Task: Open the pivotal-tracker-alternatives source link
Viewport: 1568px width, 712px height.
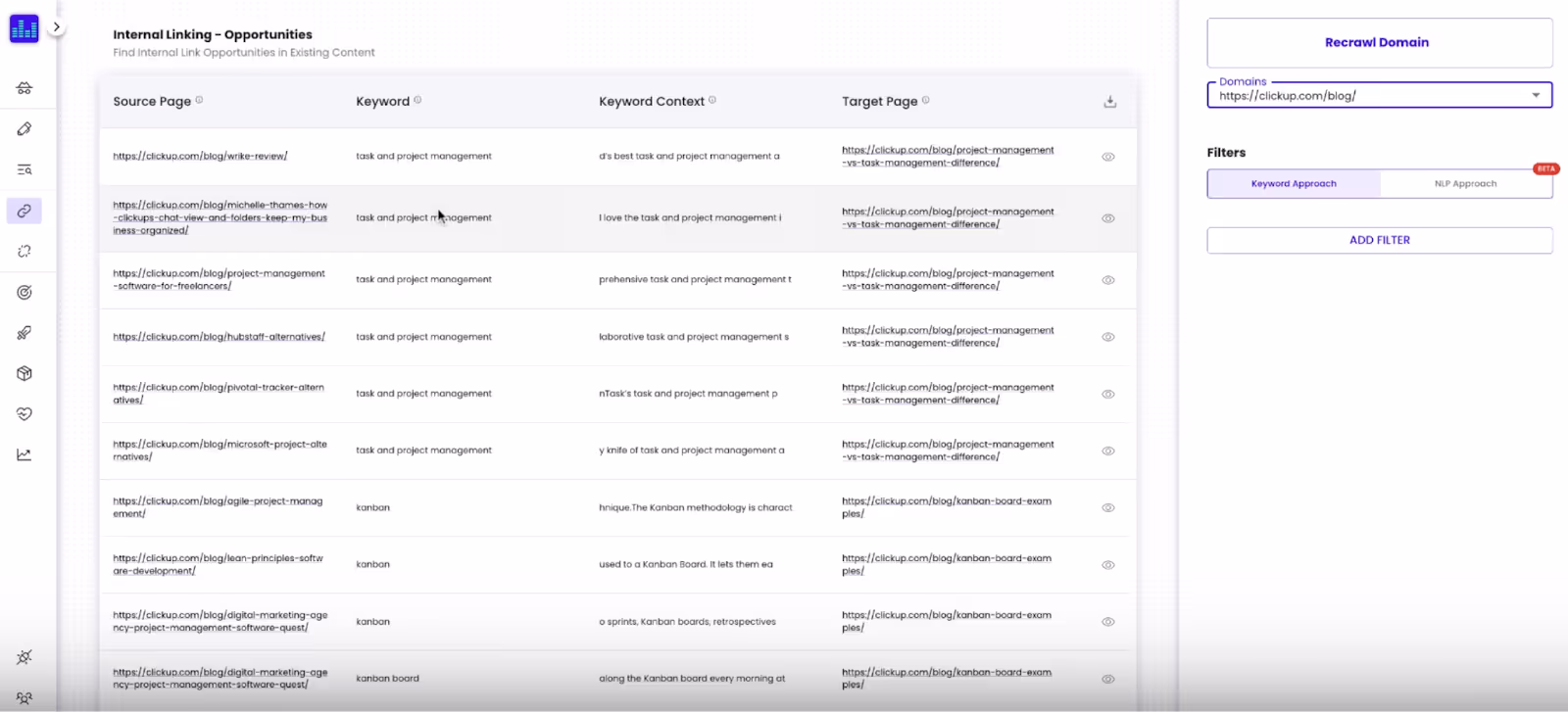Action: 219,394
